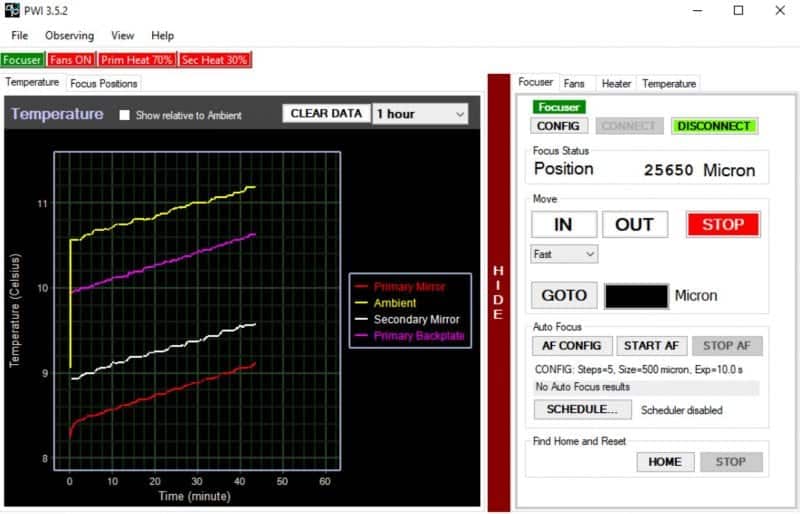Select the Heater tab

(x=616, y=83)
